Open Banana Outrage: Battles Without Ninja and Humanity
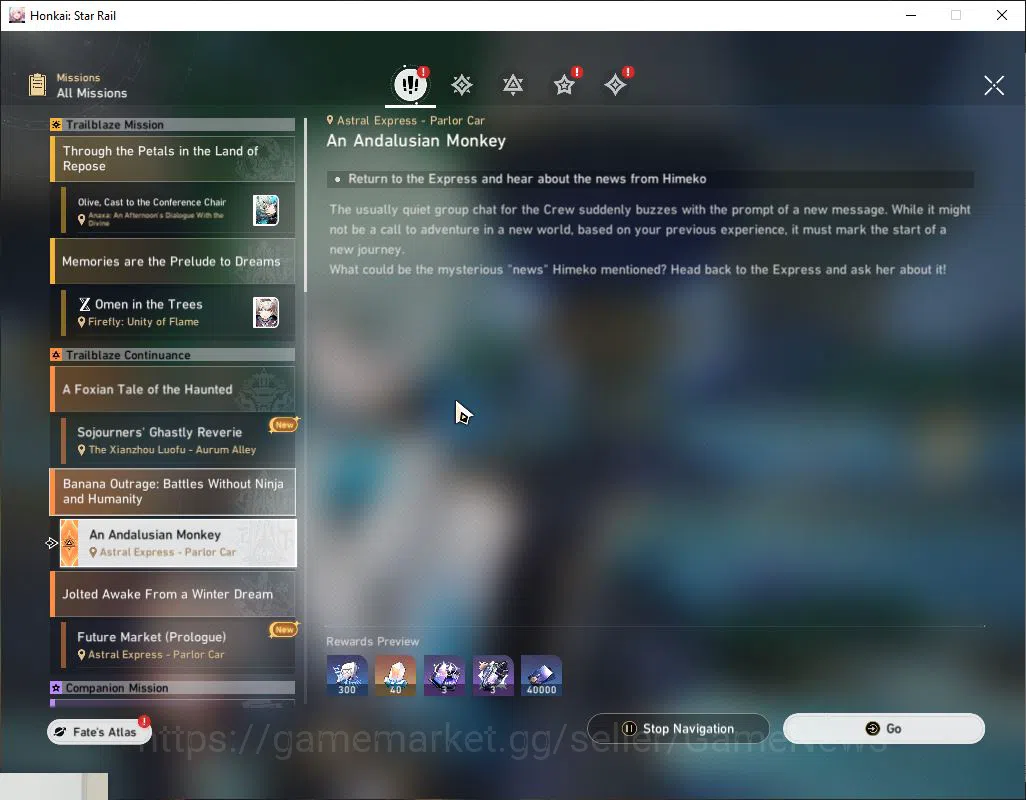1026x800 pixels. 173,491
